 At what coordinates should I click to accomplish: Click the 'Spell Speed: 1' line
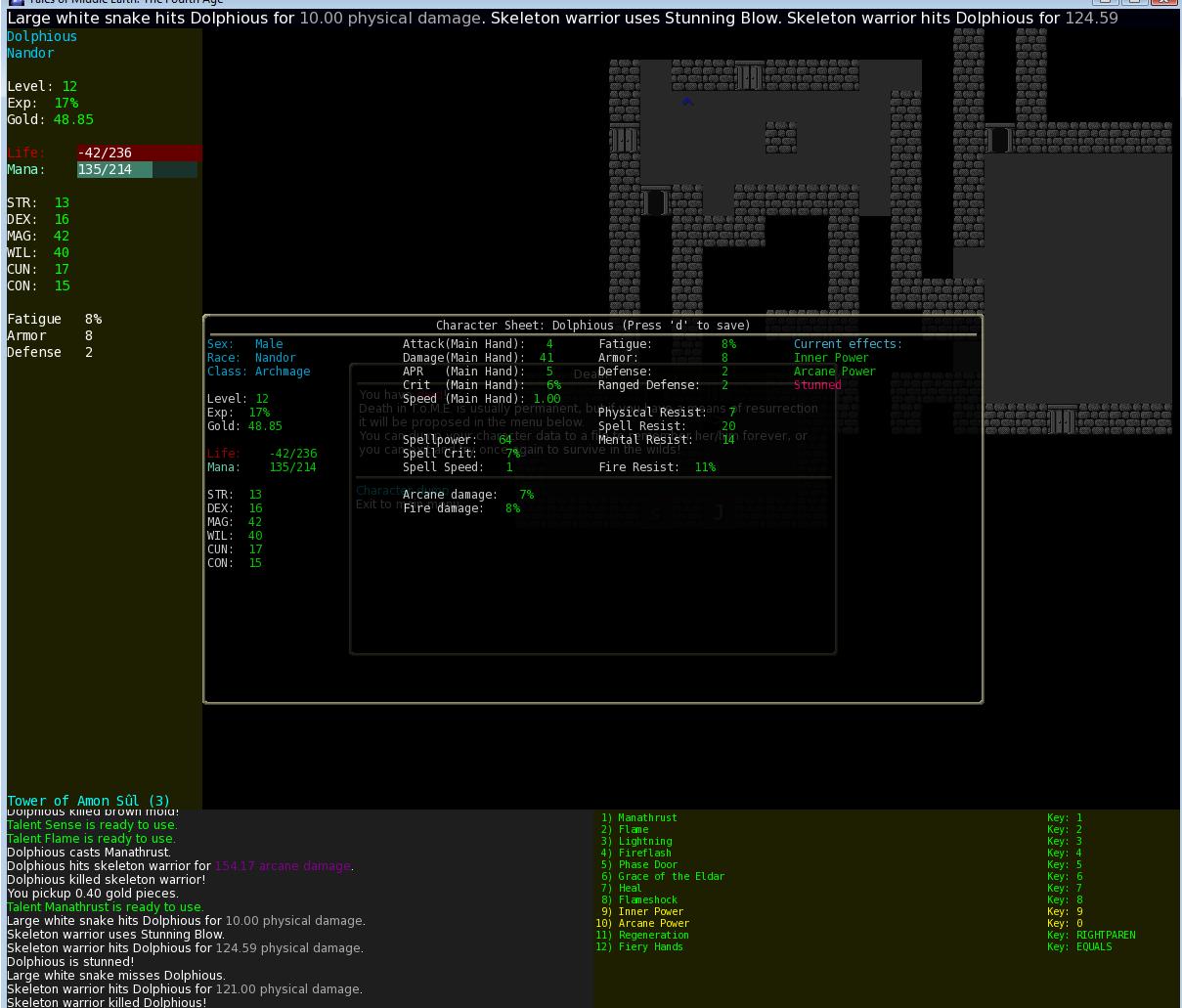(x=459, y=467)
